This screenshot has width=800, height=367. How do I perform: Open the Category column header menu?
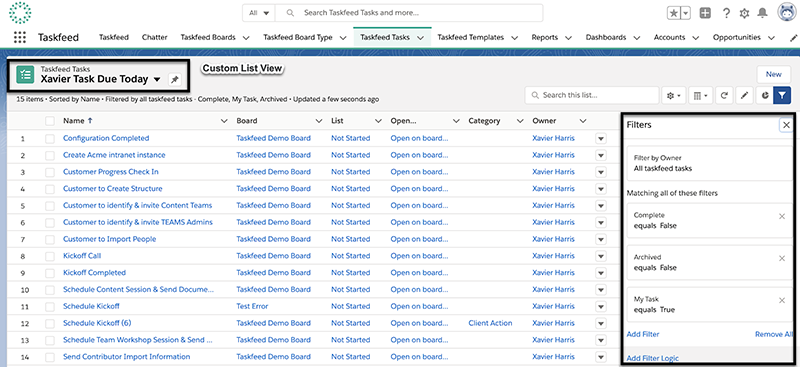pyautogui.click(x=520, y=121)
